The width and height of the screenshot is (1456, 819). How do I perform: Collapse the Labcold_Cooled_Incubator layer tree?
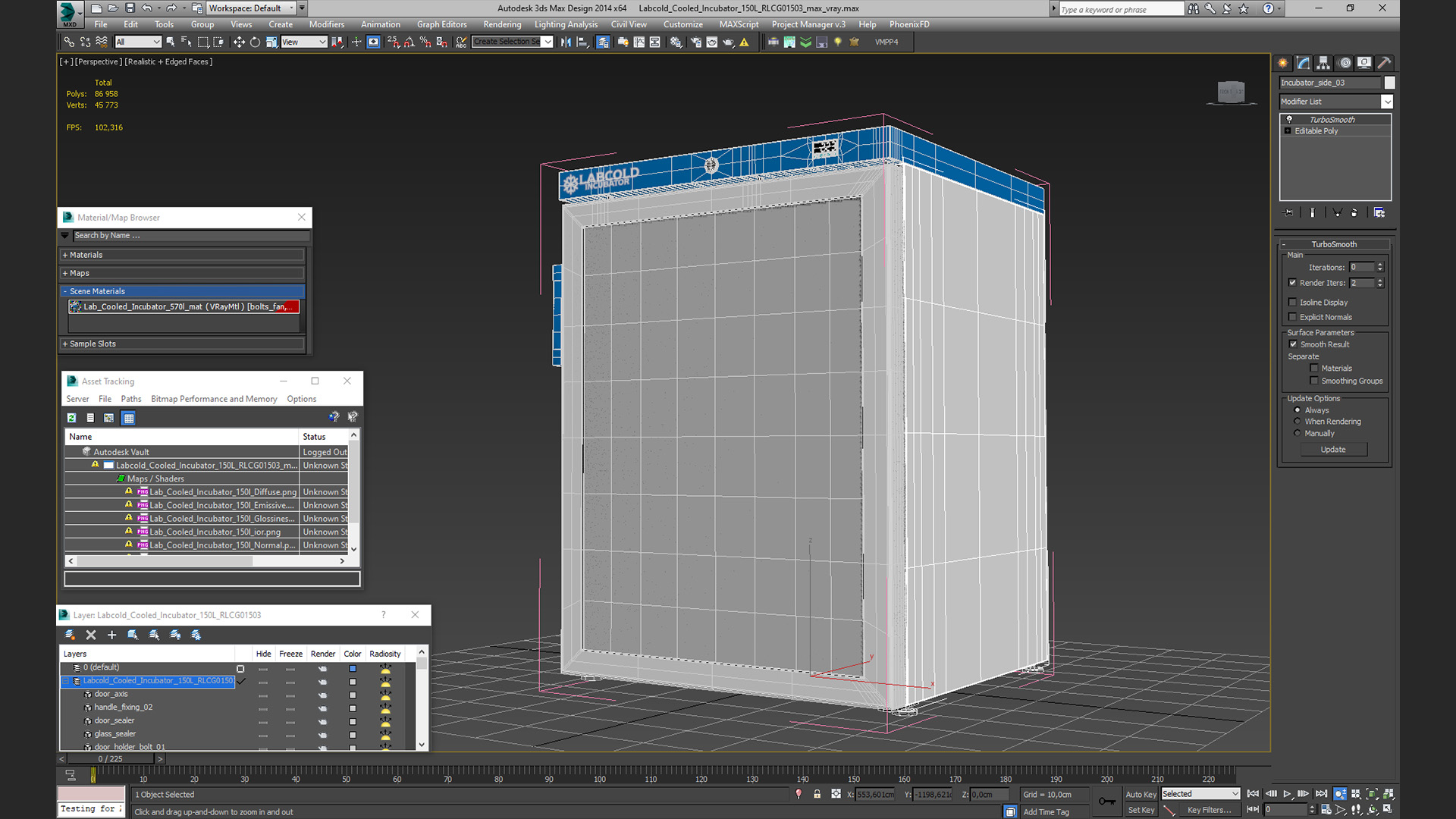pos(66,681)
